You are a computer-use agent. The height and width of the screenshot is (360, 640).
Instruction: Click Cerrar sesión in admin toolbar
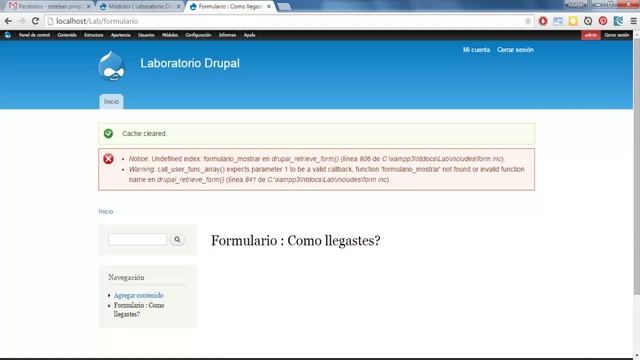pos(617,35)
